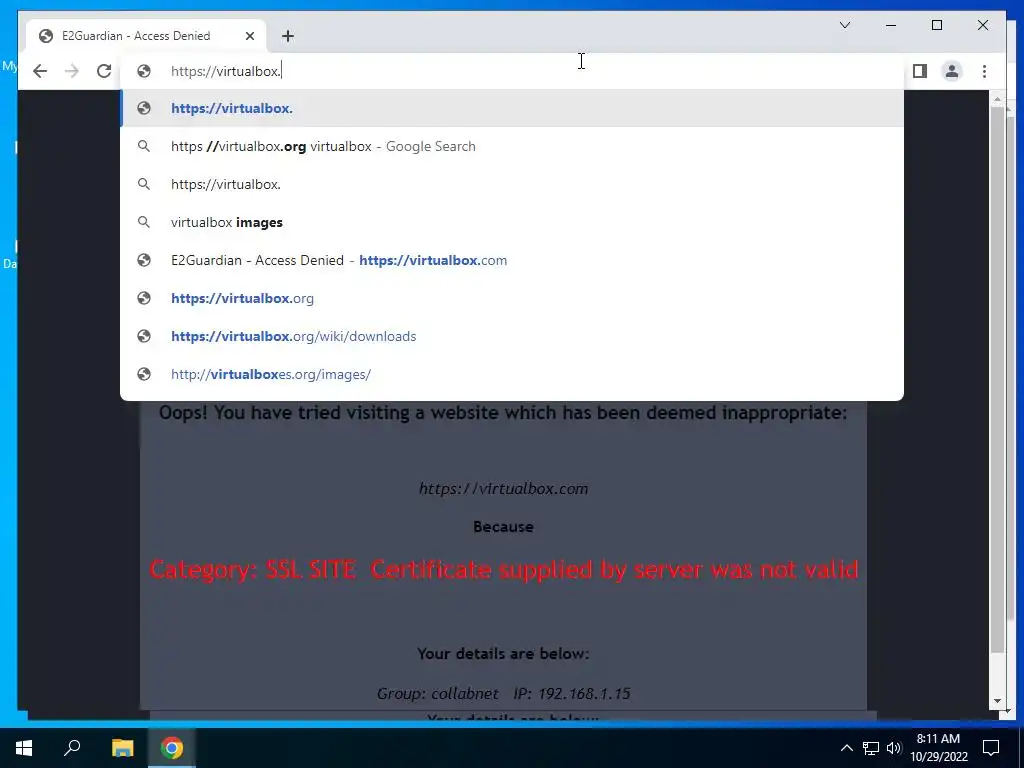Open the side panel icon
1024x768 pixels.
click(920, 71)
